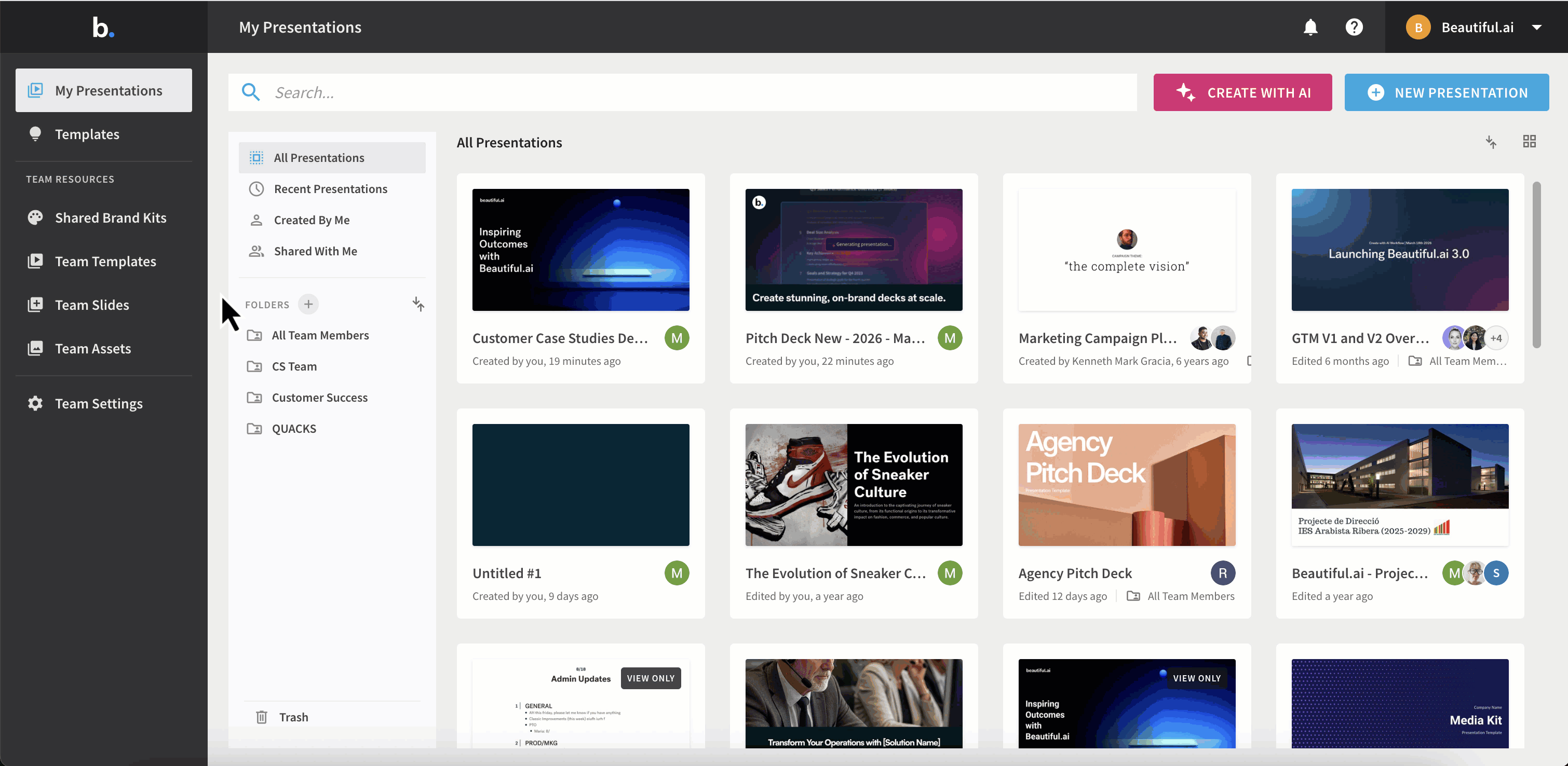Open Projecte de Direcció thumbnail

[1400, 485]
